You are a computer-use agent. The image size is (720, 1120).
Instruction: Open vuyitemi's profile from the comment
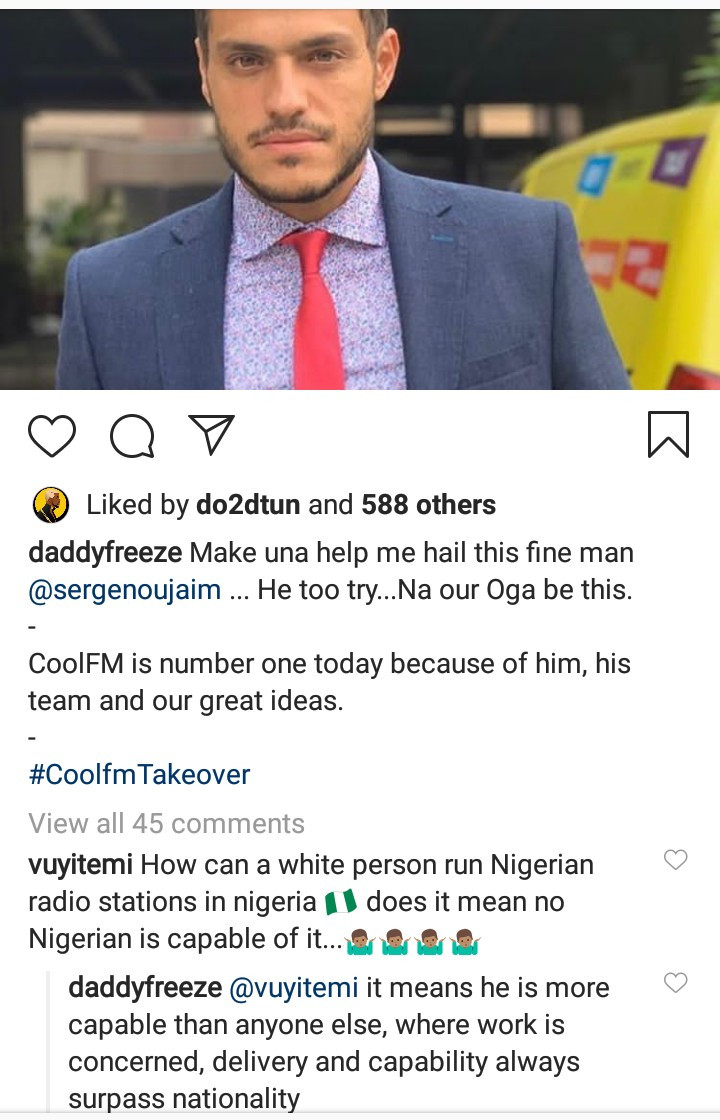pyautogui.click(x=81, y=864)
